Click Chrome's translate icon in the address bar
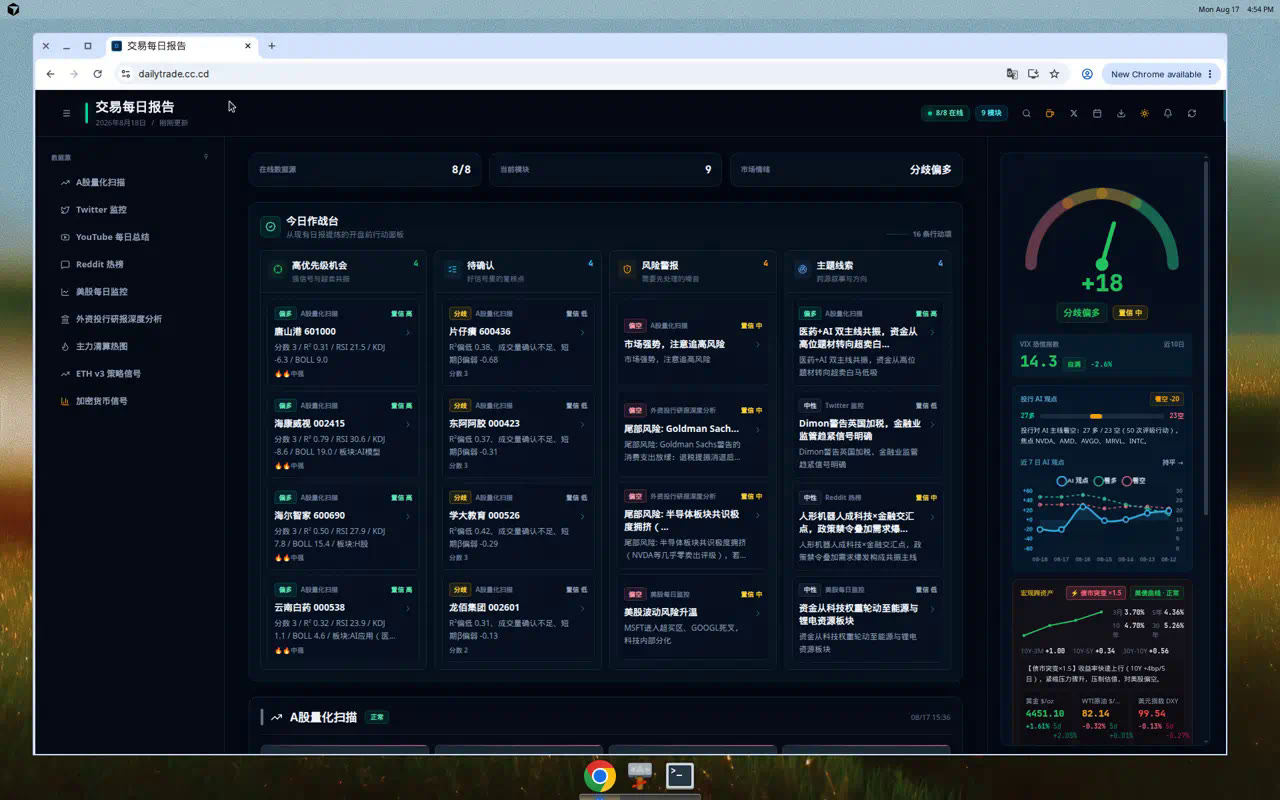1280x800 pixels. (1012, 74)
